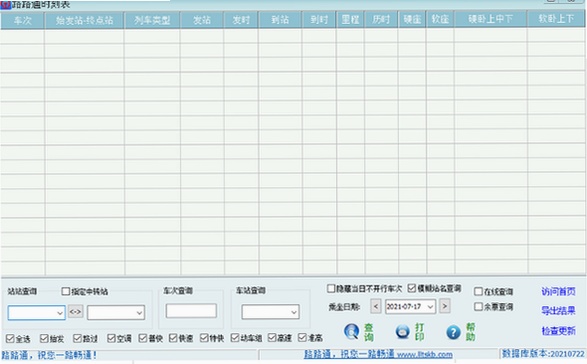Toggle the 高速 checkbox
The width and height of the screenshot is (587, 364).
pos(272,338)
